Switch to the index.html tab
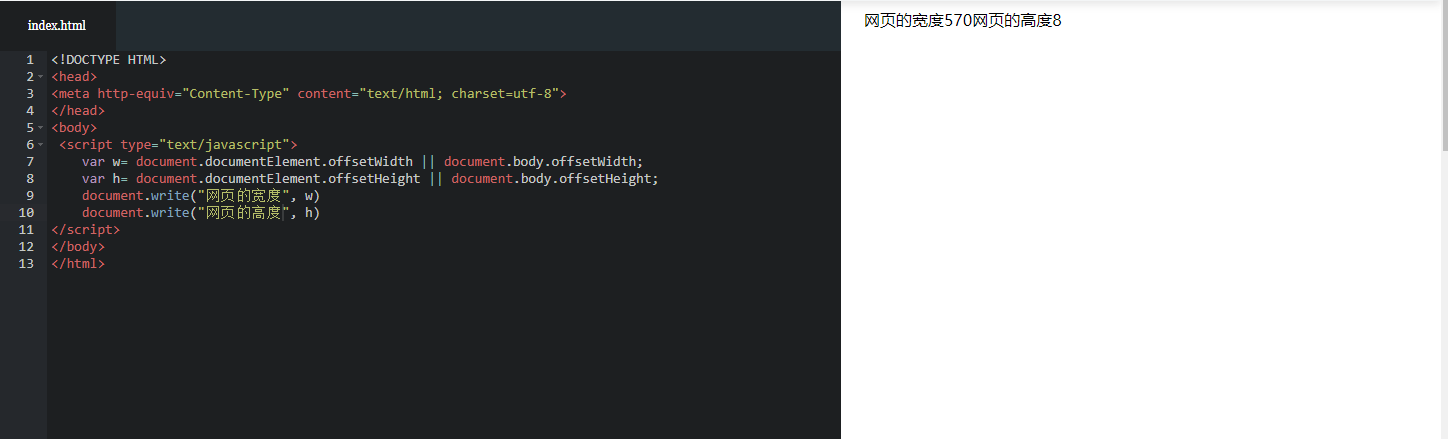 [x=56, y=25]
